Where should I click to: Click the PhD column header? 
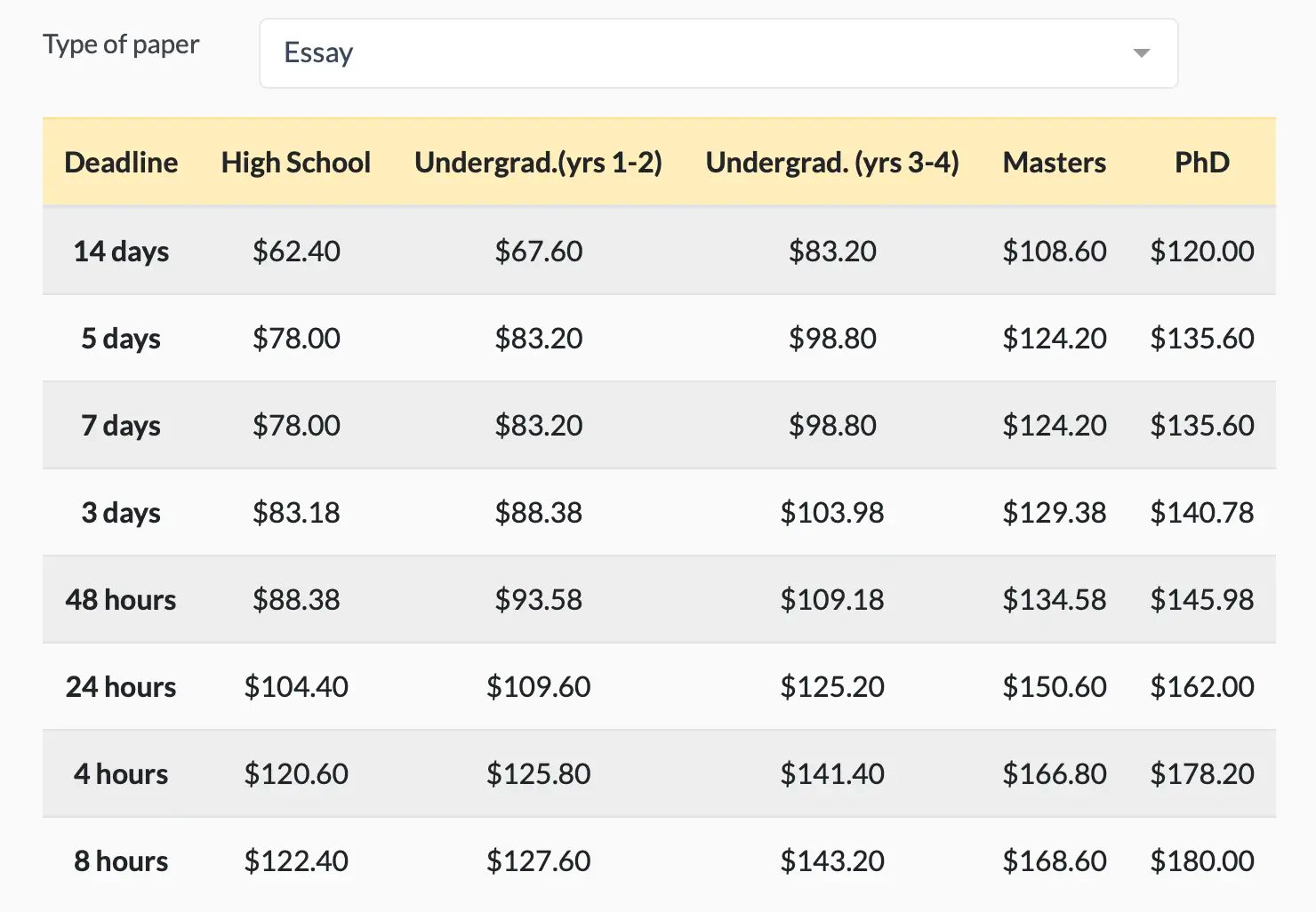[x=1202, y=162]
